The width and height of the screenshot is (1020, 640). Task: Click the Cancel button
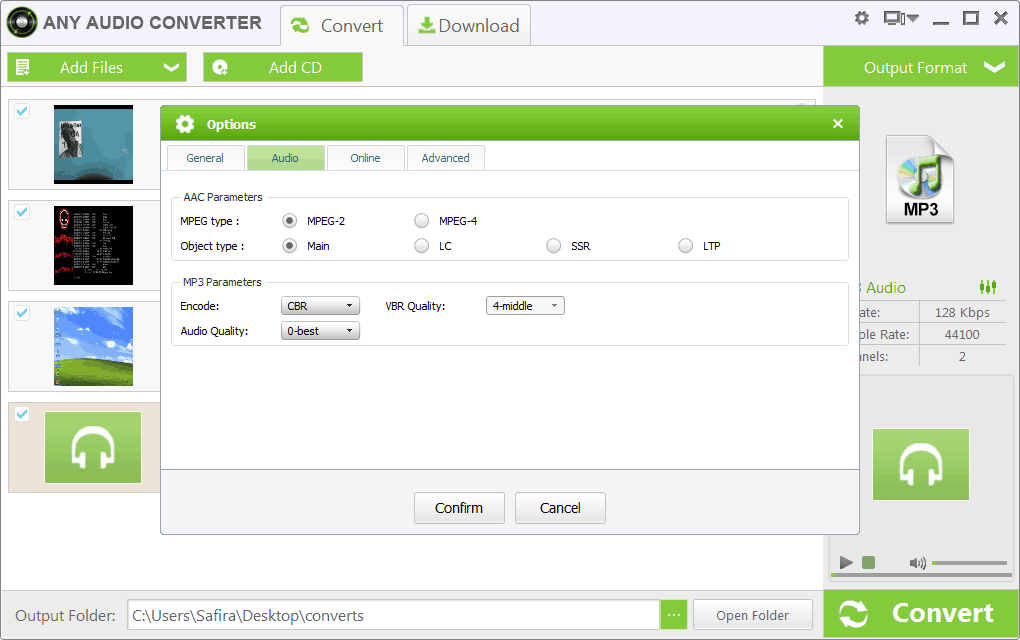[x=560, y=508]
